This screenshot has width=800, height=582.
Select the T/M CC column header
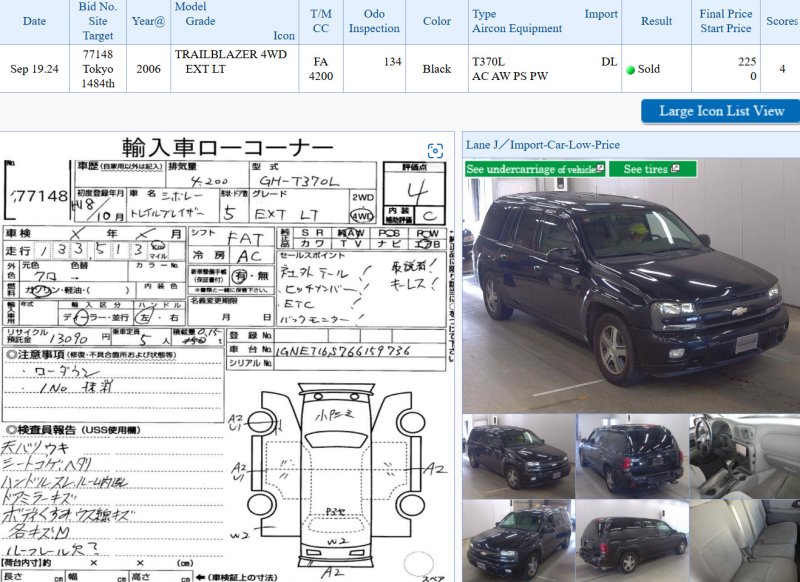320,21
